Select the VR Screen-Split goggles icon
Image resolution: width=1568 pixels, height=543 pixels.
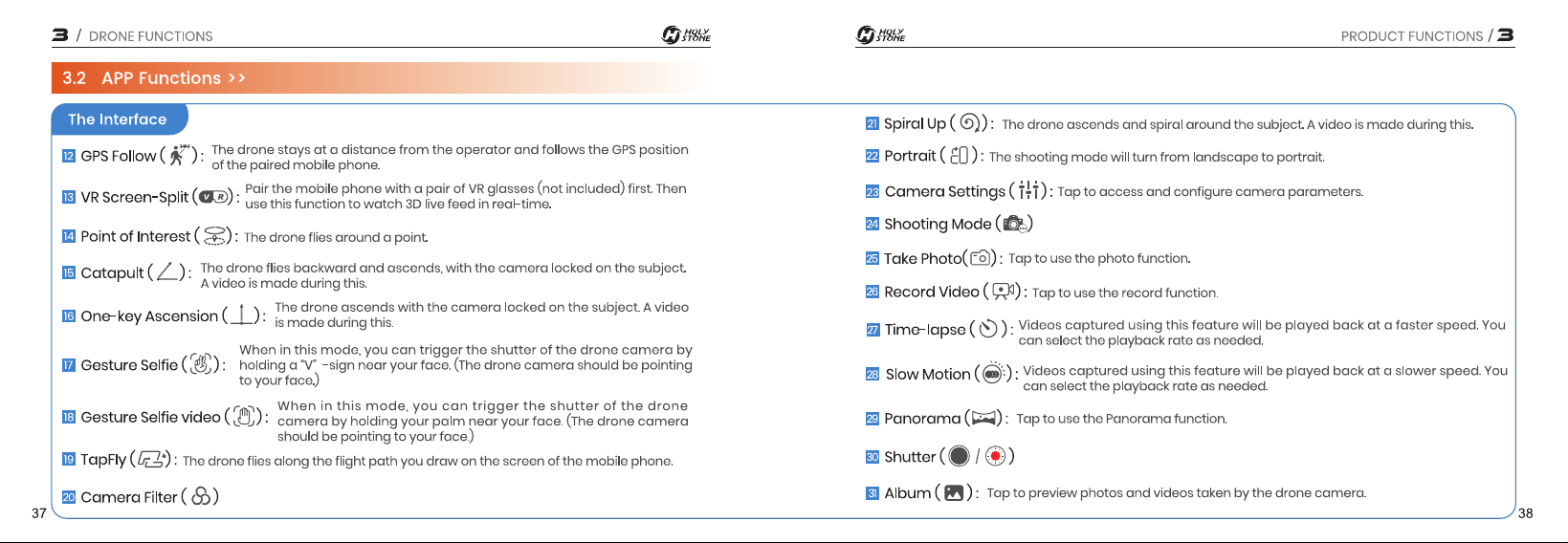[x=214, y=197]
